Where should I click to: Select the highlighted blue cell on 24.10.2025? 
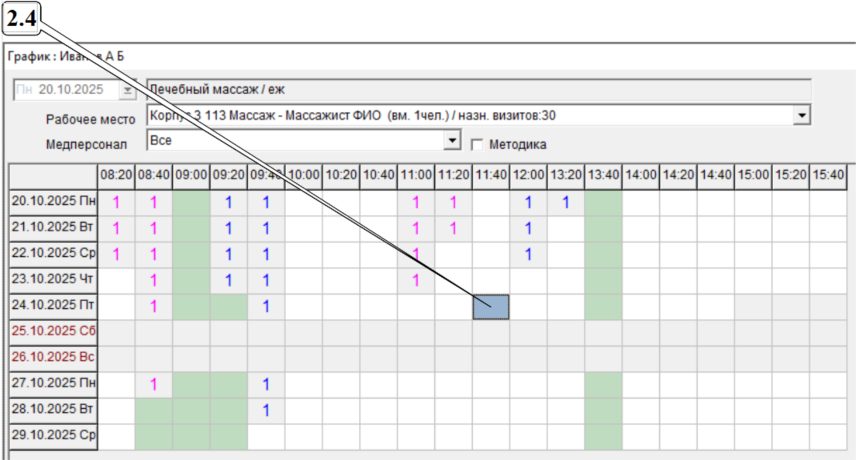(x=491, y=307)
